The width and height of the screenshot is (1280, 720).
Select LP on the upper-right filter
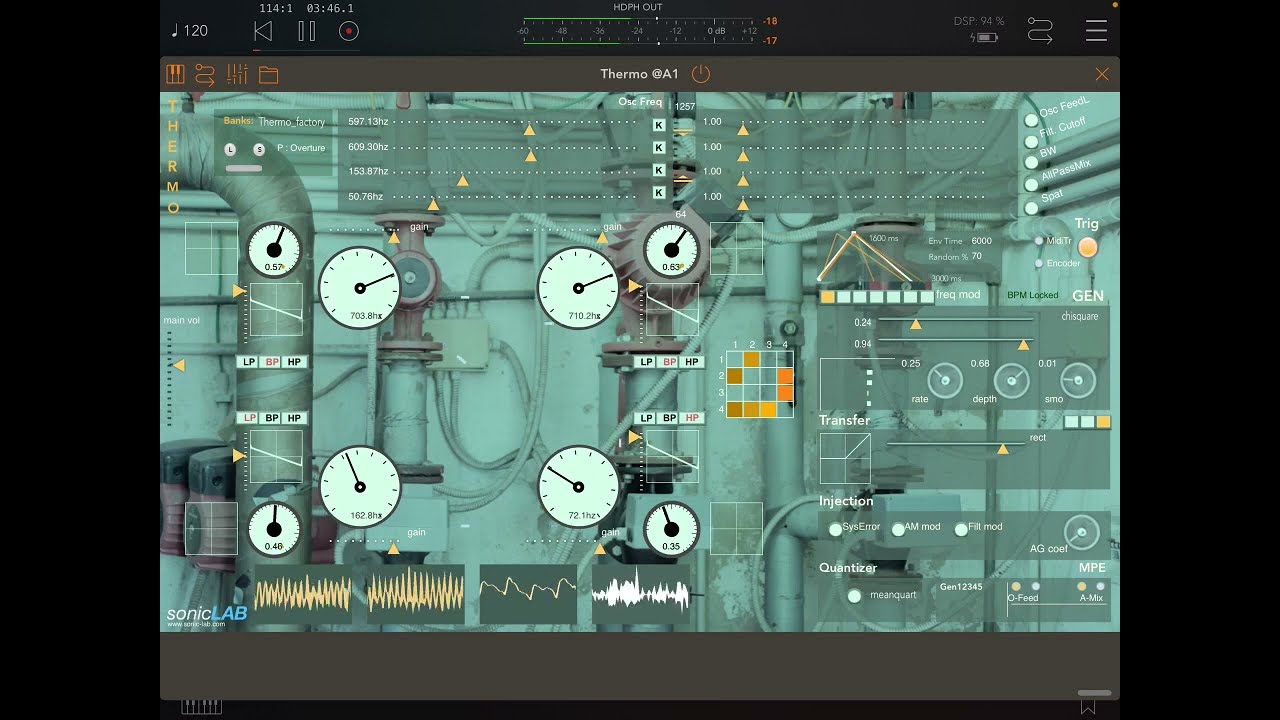coord(646,362)
